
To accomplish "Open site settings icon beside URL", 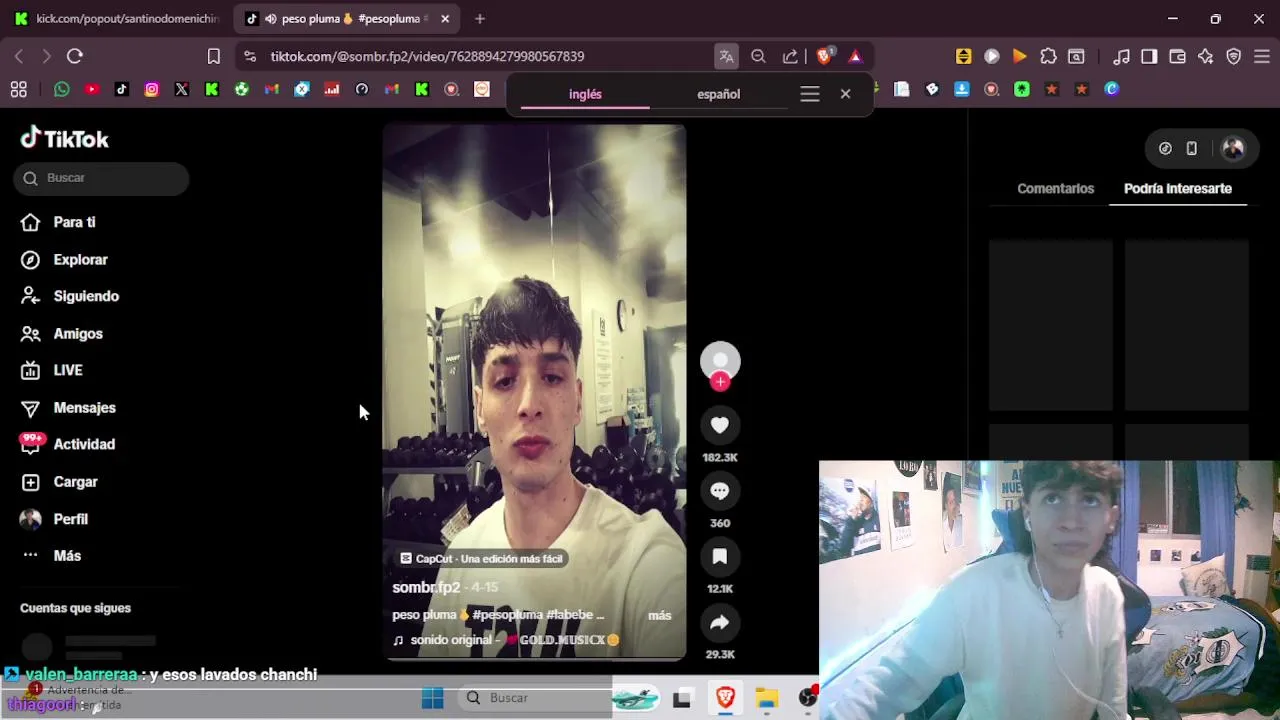I will tap(250, 56).
